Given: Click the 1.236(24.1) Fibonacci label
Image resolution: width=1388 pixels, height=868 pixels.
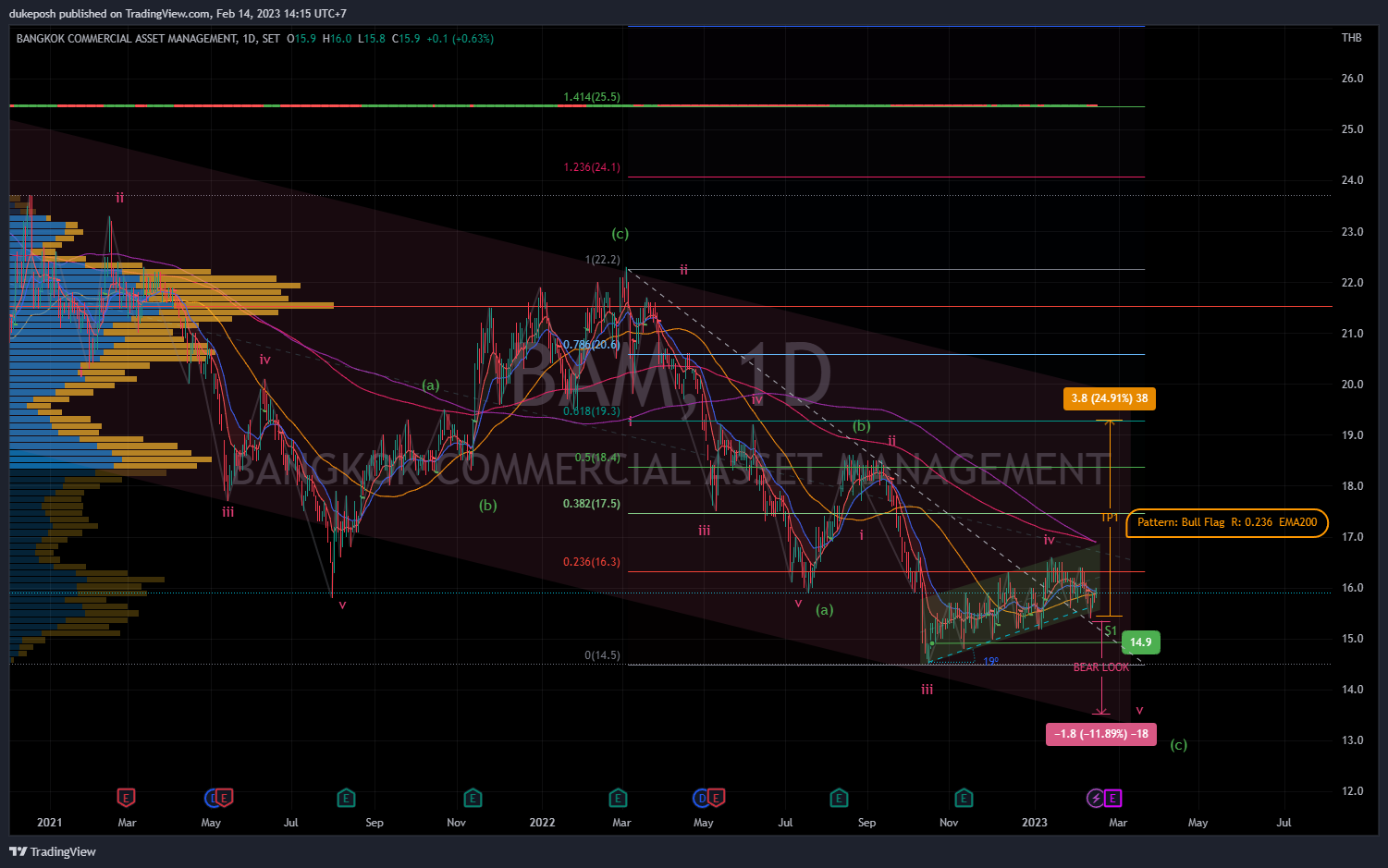Looking at the screenshot, I should (592, 167).
